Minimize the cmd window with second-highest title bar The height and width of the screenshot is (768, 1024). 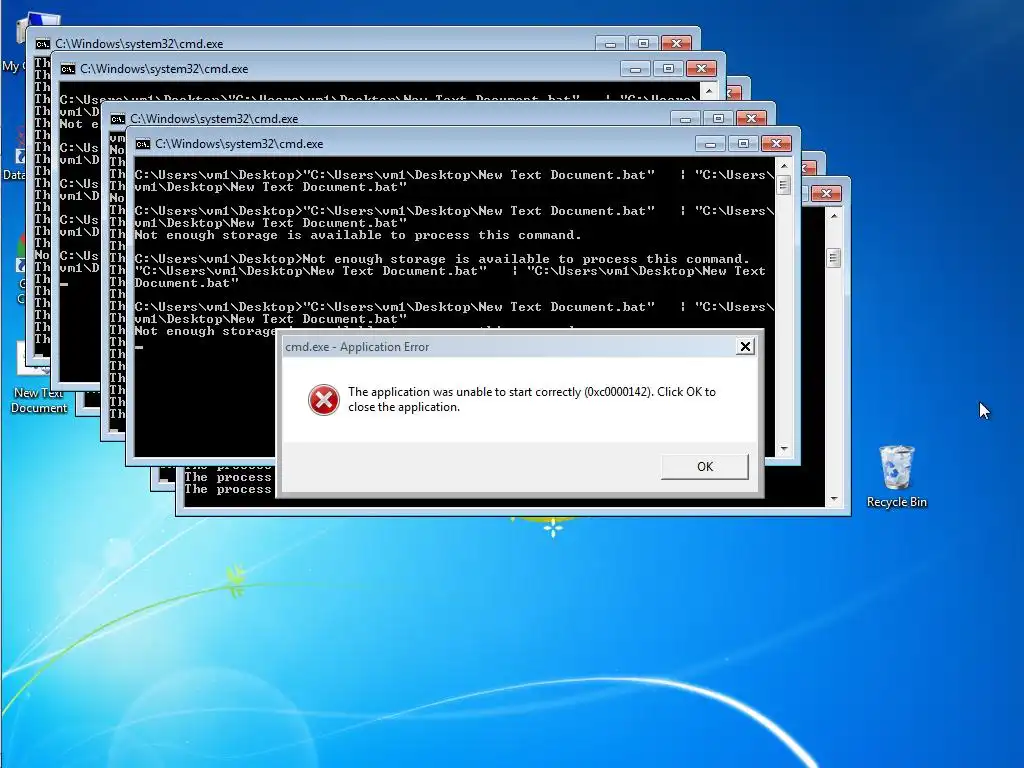635,69
